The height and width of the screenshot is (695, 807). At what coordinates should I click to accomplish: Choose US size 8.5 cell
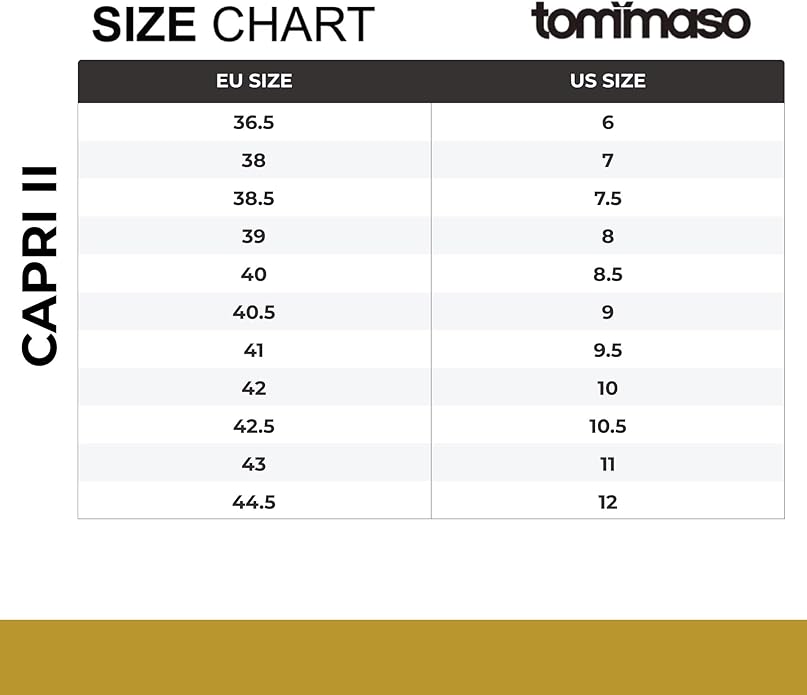[x=608, y=274]
